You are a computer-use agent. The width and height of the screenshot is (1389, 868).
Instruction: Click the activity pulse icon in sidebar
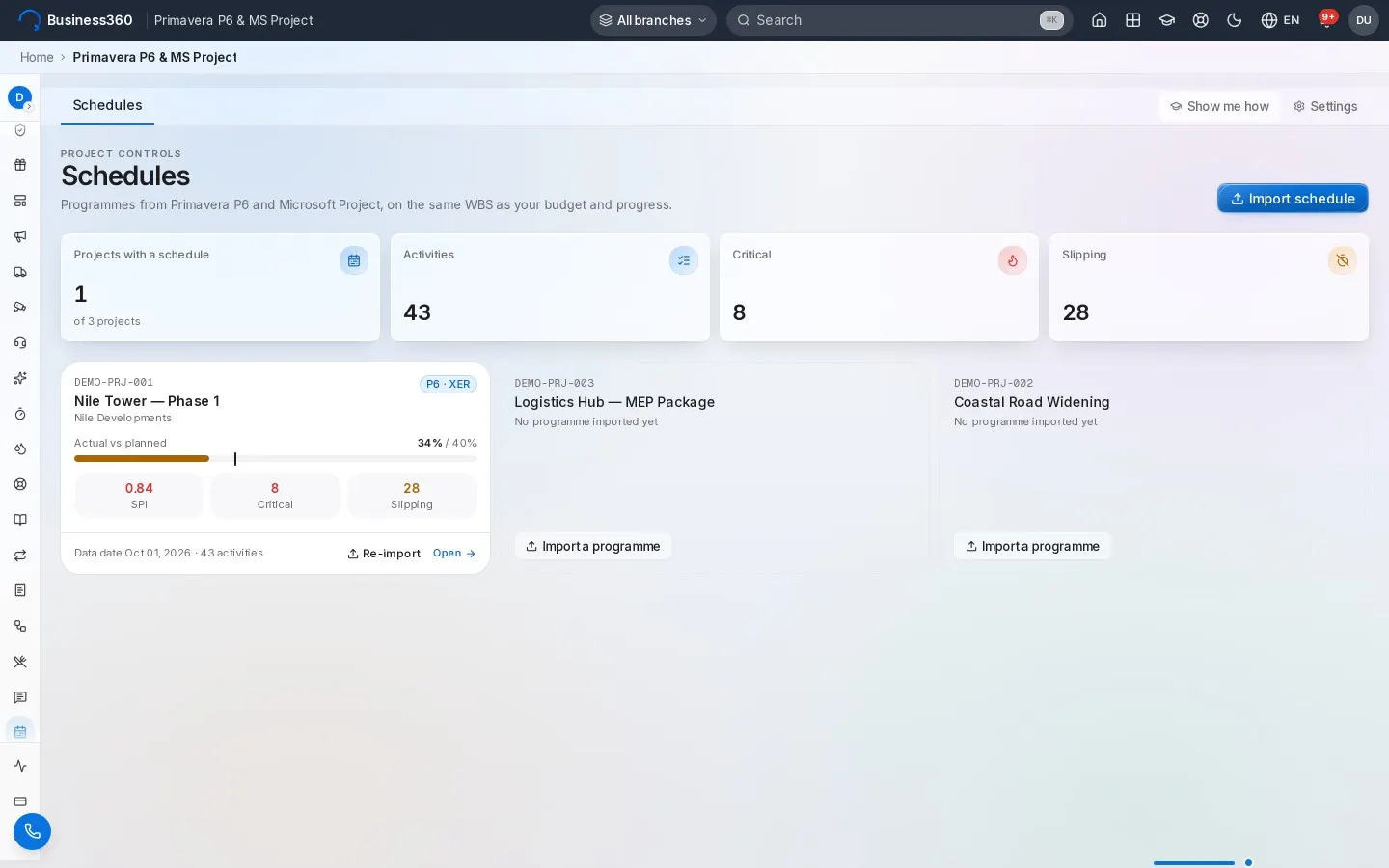[x=20, y=766]
